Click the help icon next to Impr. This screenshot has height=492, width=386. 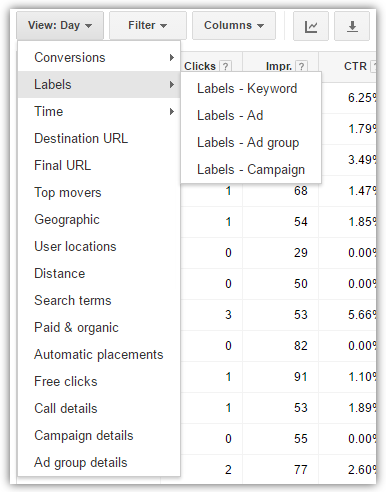(x=302, y=66)
